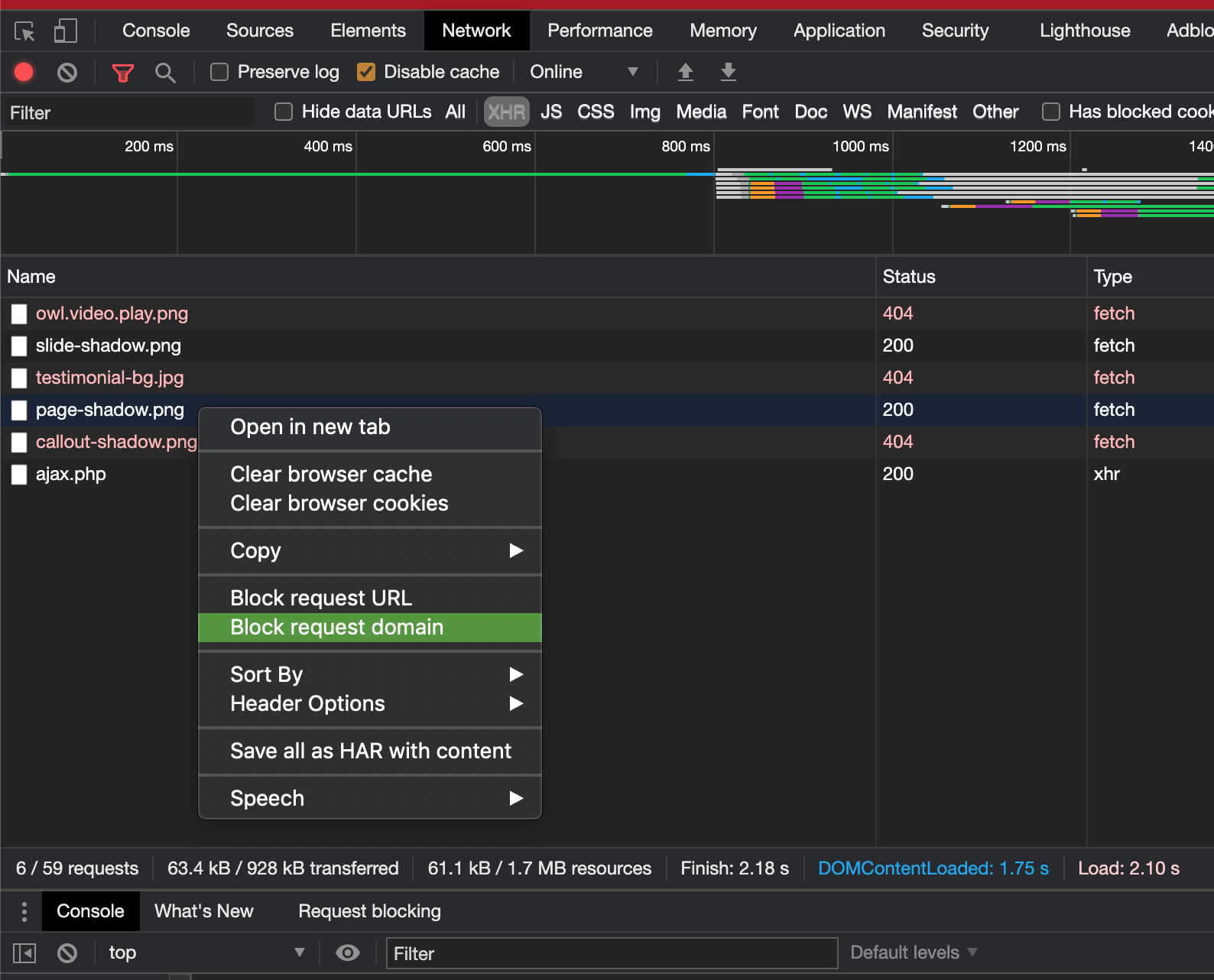Open network search magnifier
Screen dimensions: 1214x980
pos(164,73)
